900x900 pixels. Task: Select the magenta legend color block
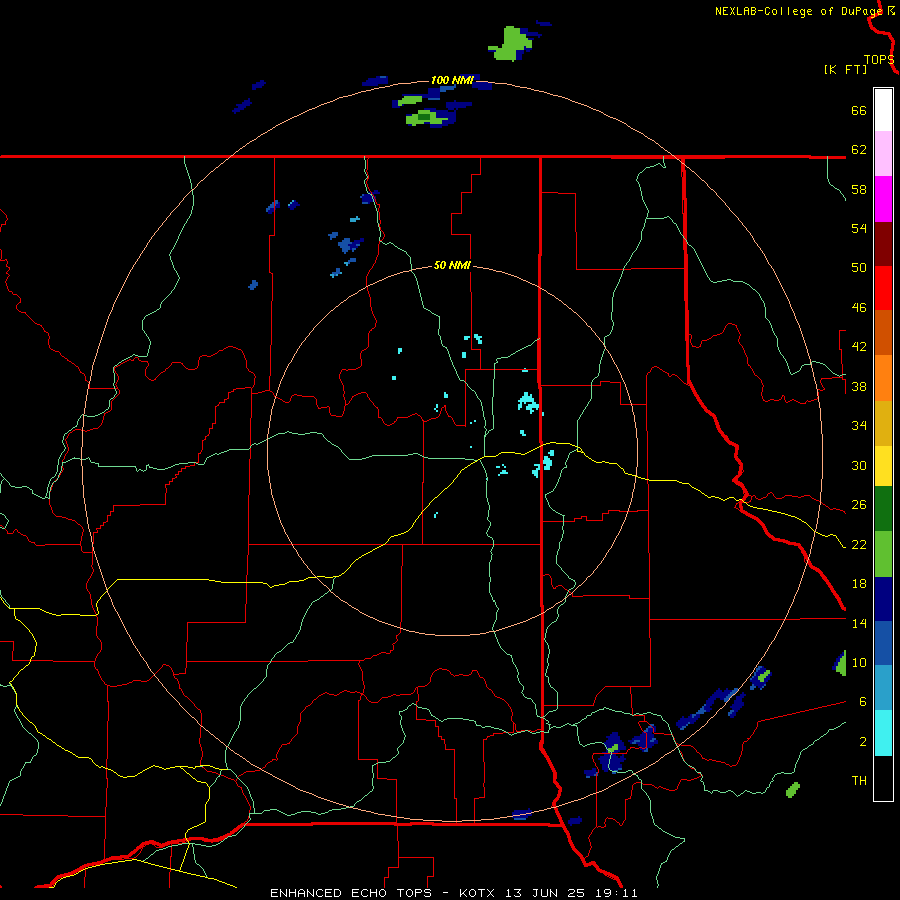(x=883, y=199)
